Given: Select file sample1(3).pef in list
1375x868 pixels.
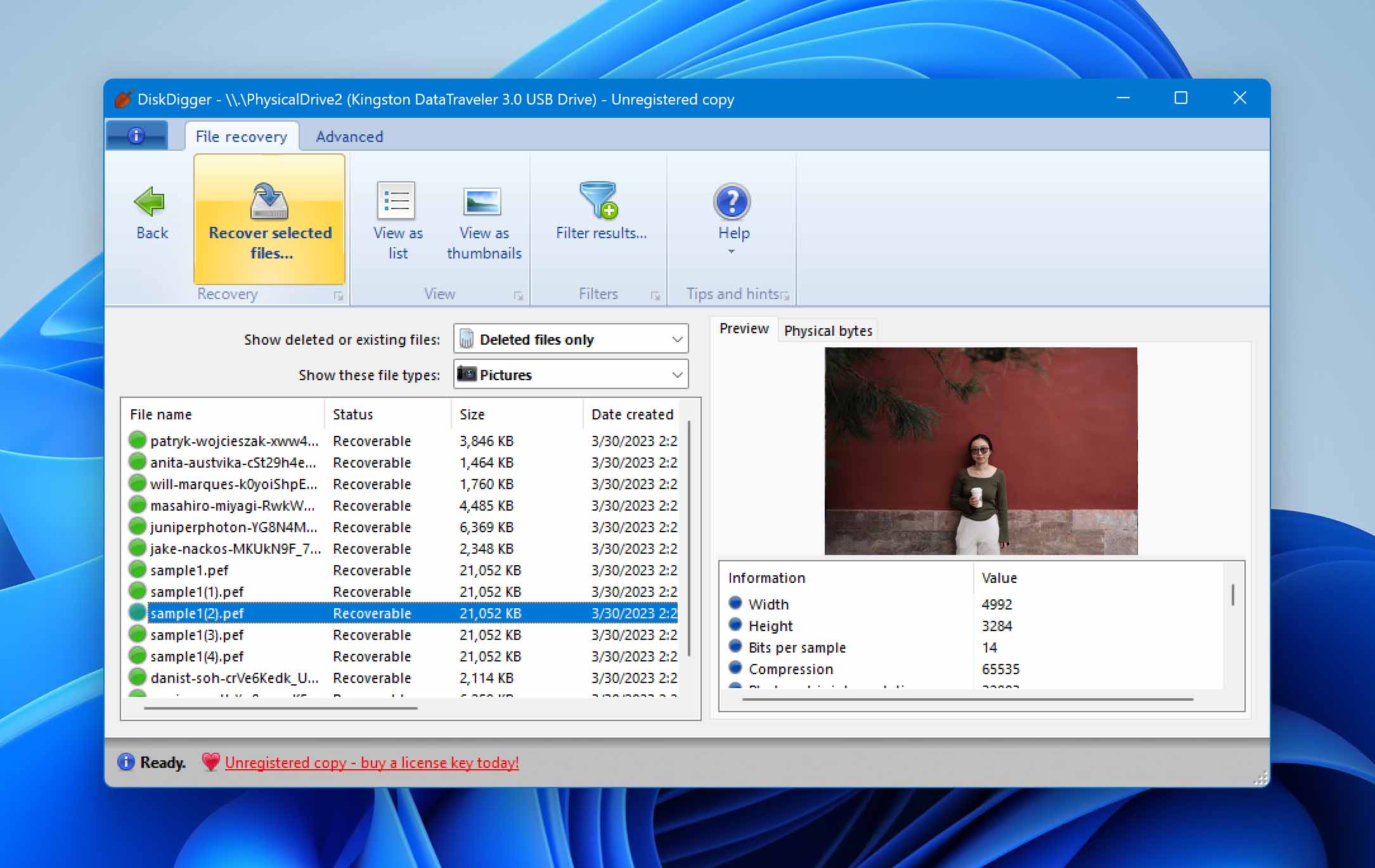Looking at the screenshot, I should coord(197,635).
